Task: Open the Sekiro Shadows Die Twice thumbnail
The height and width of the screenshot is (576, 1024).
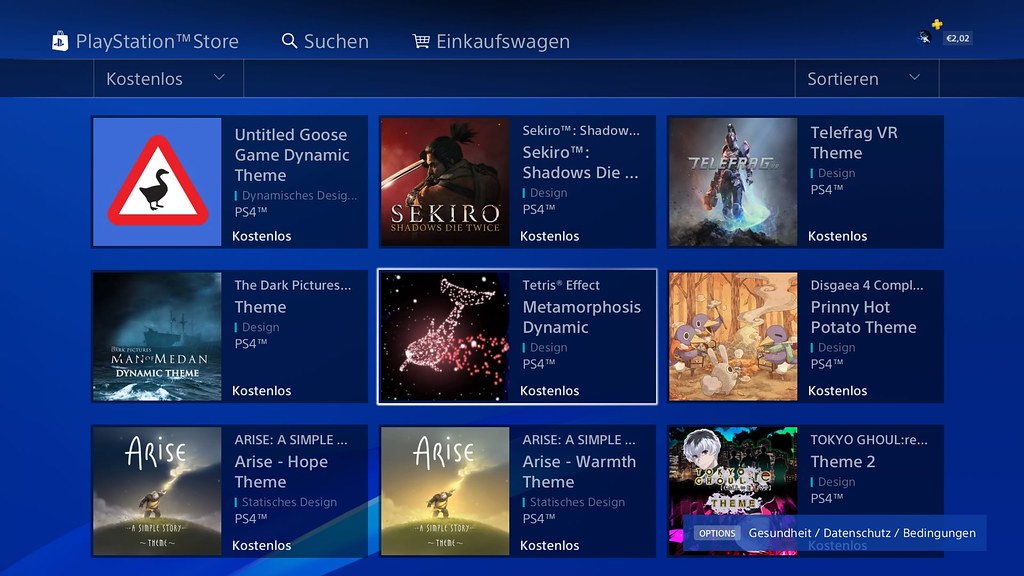Action: (x=445, y=182)
